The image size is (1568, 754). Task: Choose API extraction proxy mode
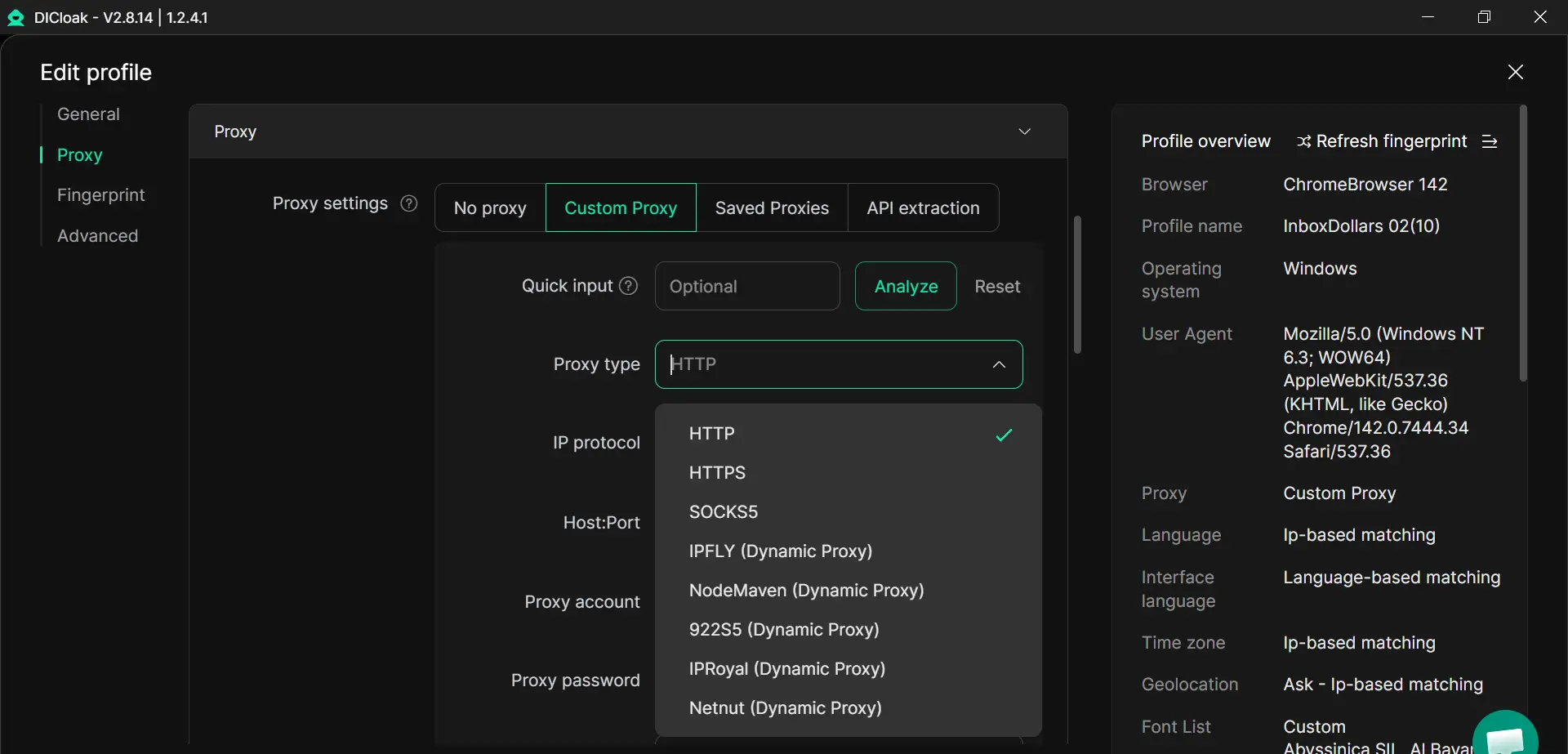[923, 208]
